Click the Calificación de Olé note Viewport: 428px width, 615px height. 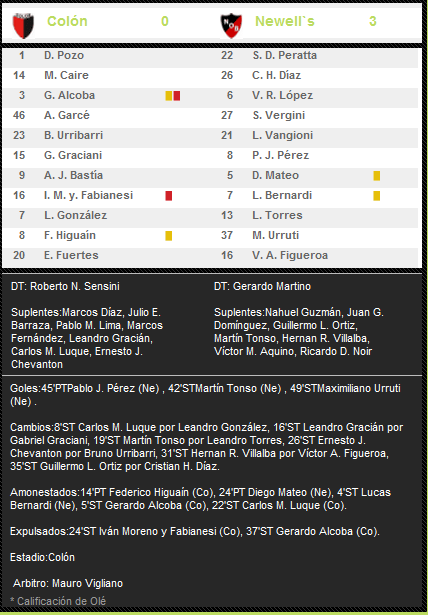coord(58,601)
